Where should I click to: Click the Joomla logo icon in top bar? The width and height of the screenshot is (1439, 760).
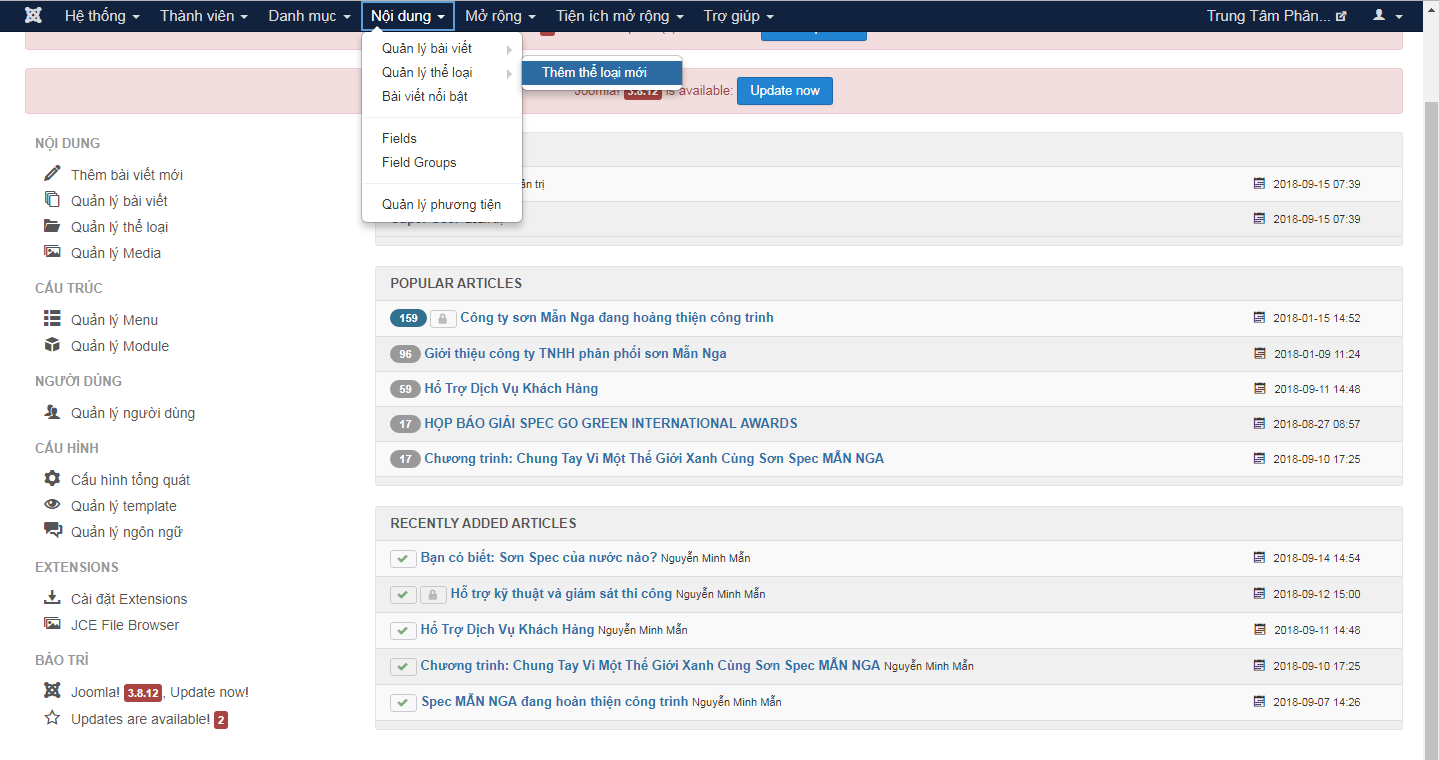[x=33, y=16]
